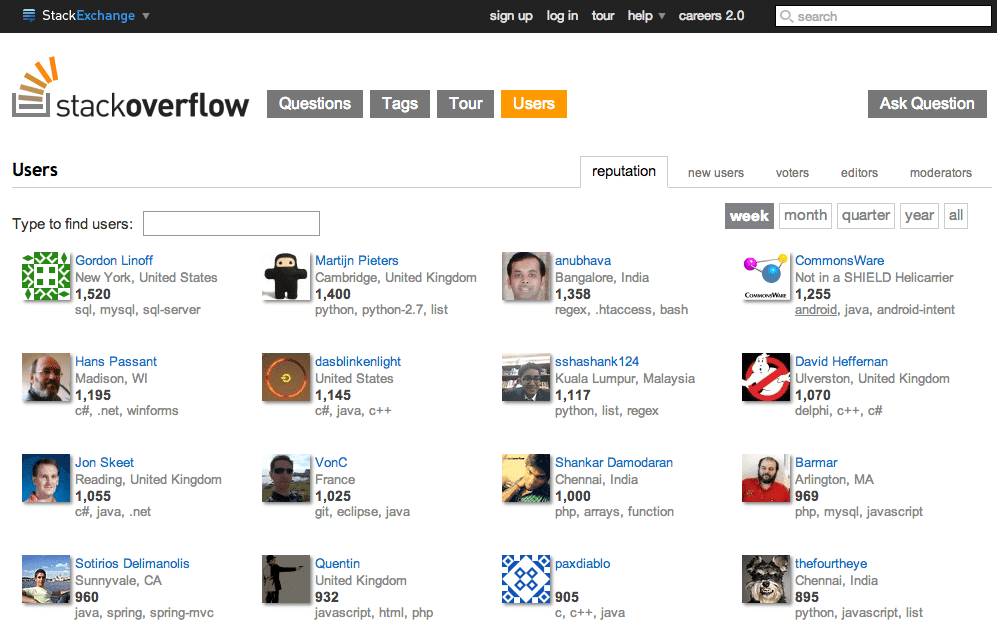Open the Barmar profile link
The image size is (997, 638).
pyautogui.click(x=816, y=462)
